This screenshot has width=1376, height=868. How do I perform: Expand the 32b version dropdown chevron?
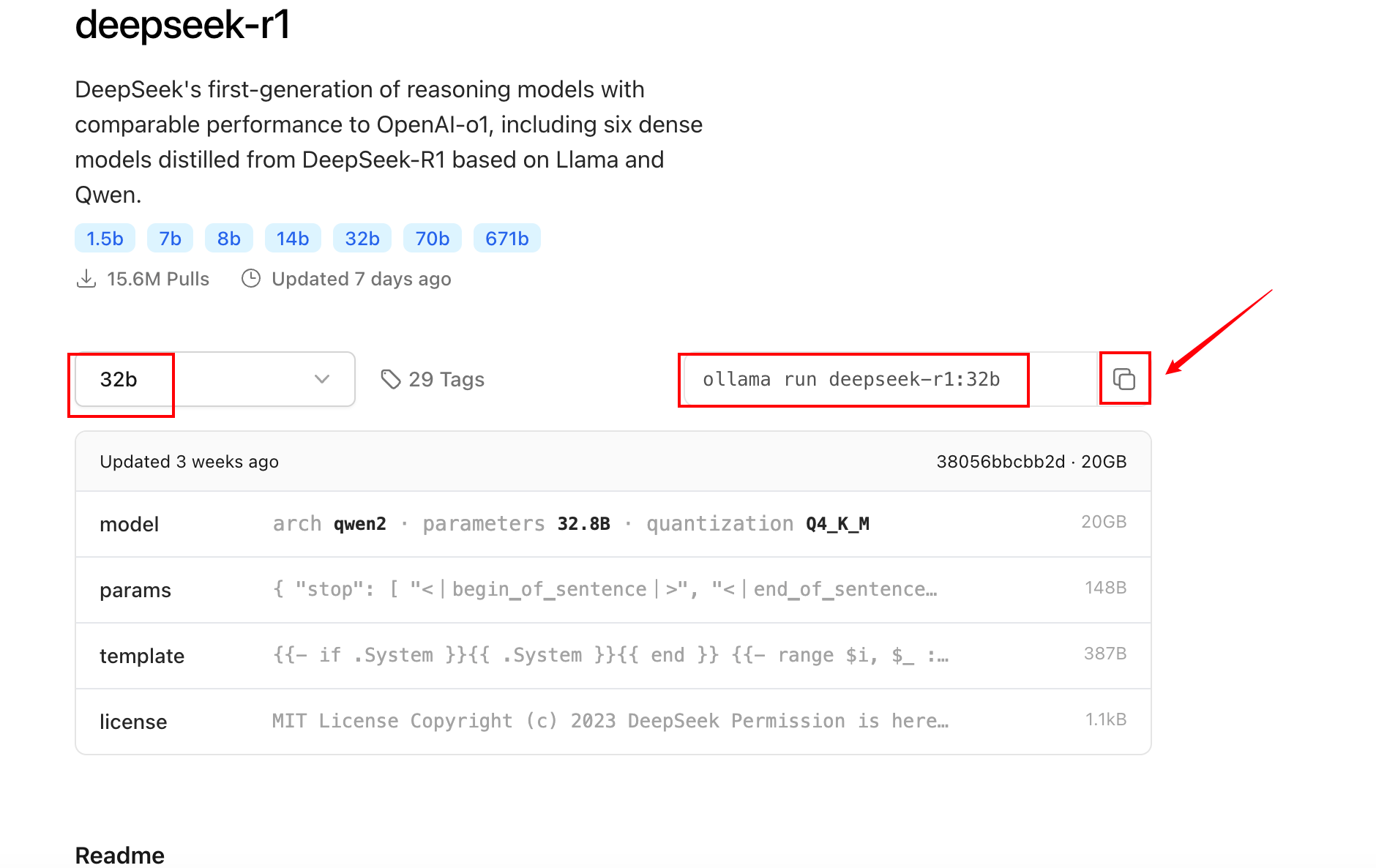(322, 379)
